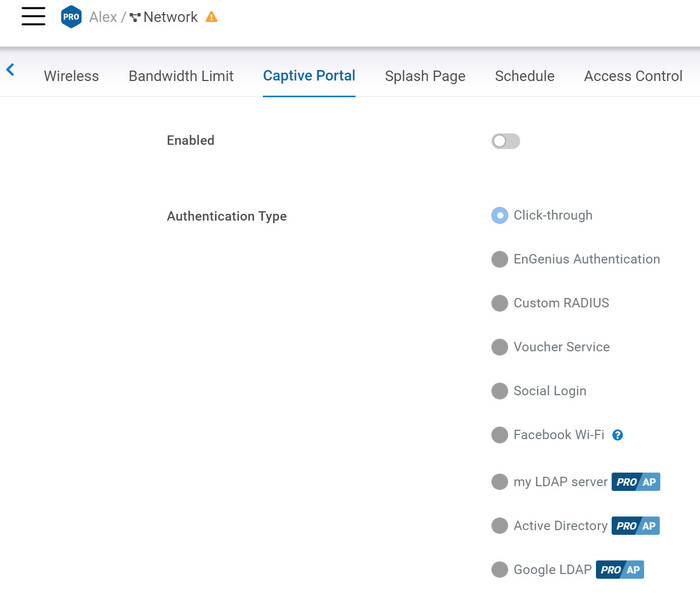Viewport: 700px width, 608px height.
Task: Open the Access Control tab
Action: [x=633, y=76]
